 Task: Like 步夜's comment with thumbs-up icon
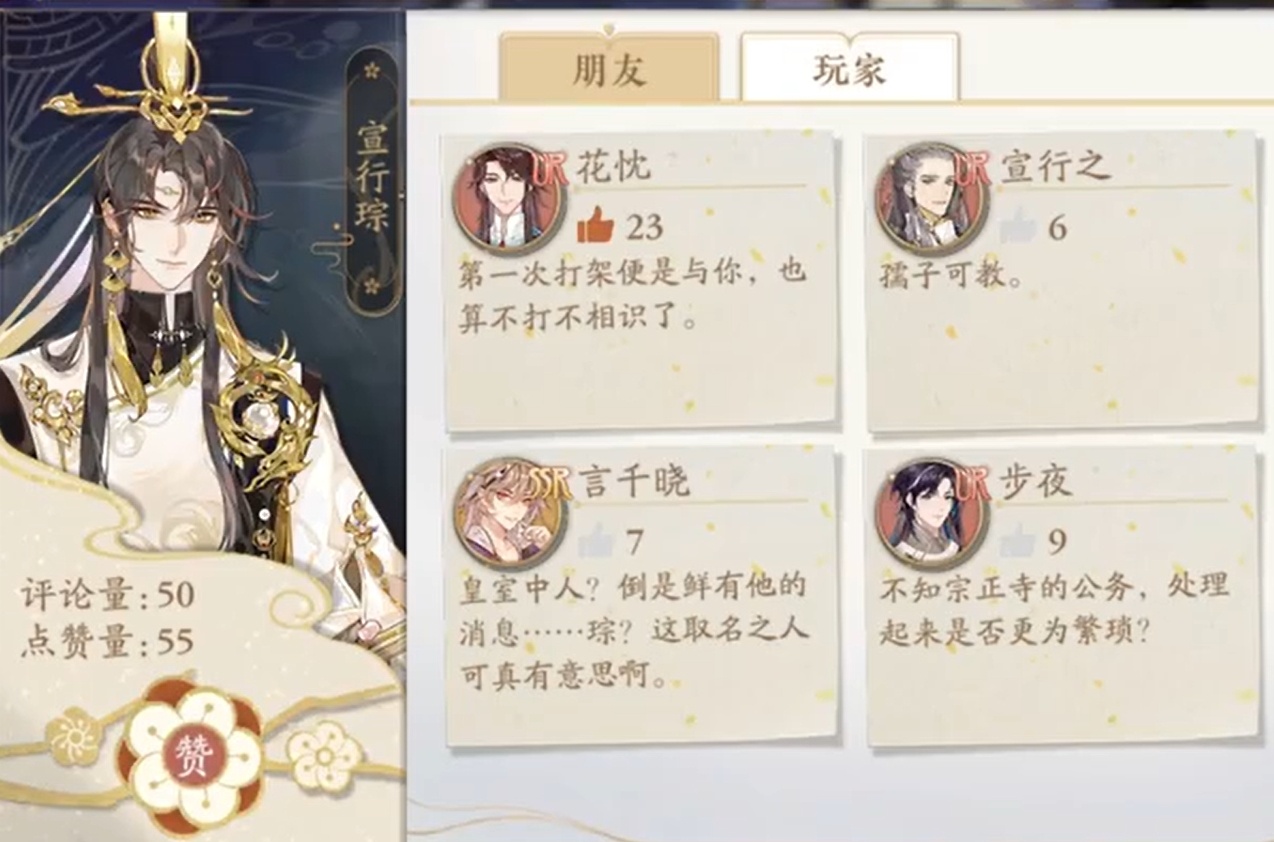point(1018,541)
